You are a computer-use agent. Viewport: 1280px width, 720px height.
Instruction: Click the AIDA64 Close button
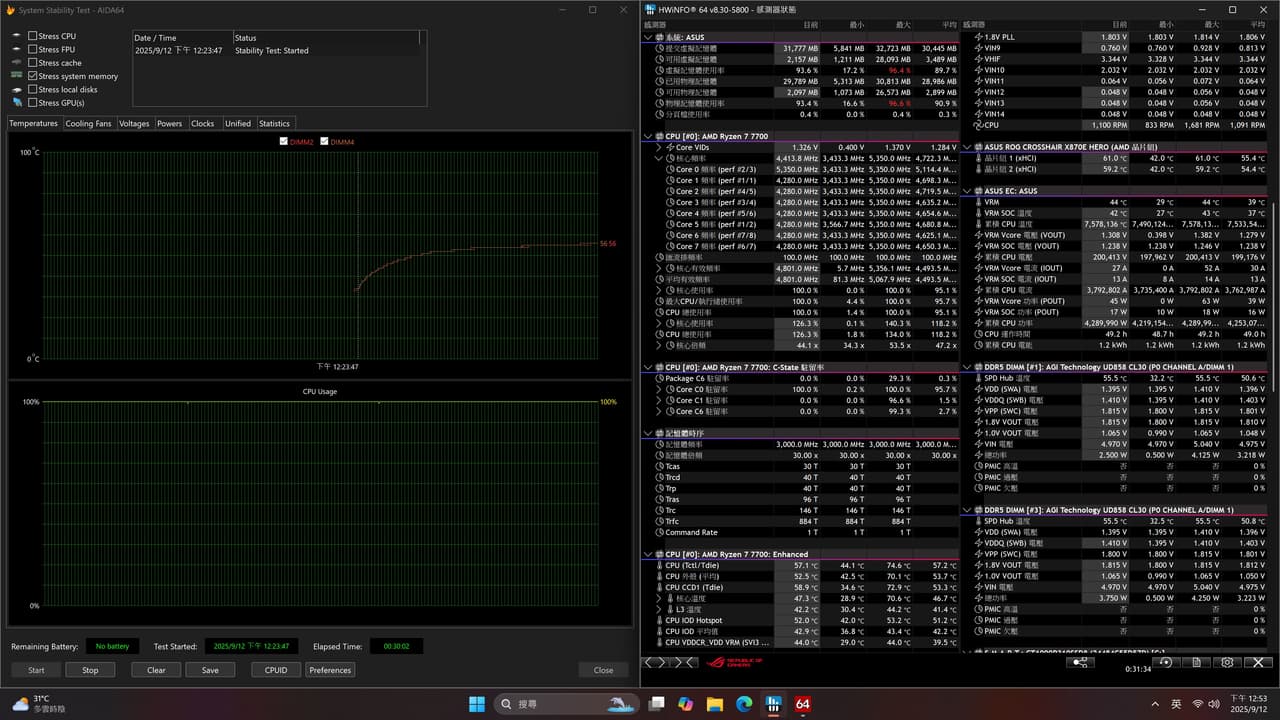coord(603,670)
